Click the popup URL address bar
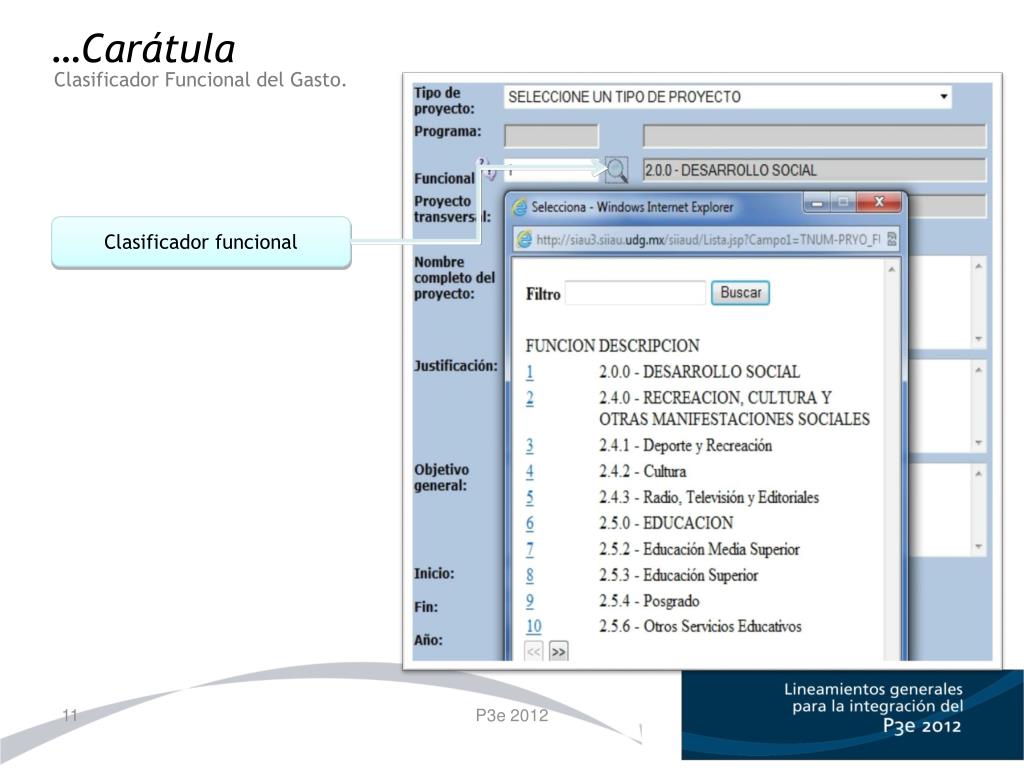This screenshot has height=768, width=1024. point(708,240)
